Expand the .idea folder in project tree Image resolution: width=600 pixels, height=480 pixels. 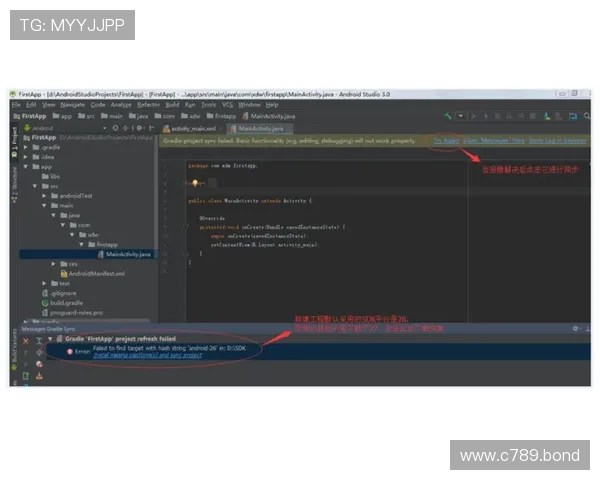pos(26,157)
